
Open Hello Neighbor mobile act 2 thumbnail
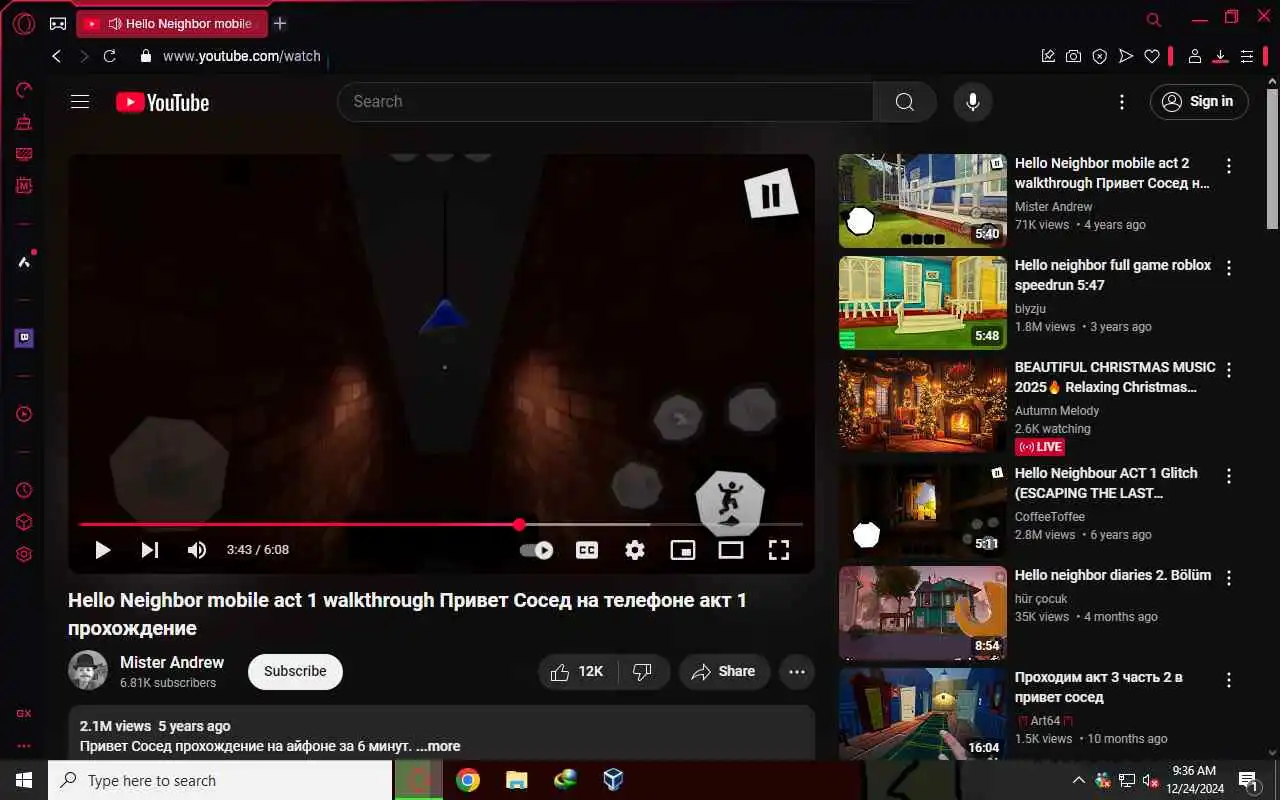tap(923, 201)
